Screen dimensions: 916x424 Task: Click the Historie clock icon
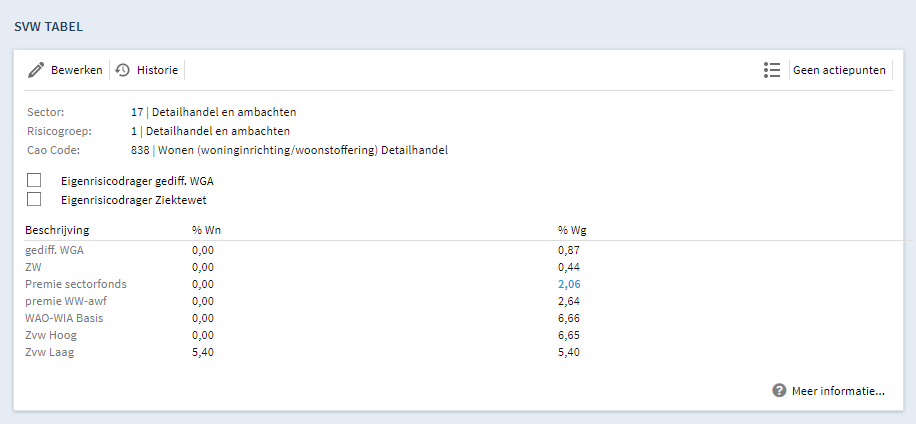point(123,70)
